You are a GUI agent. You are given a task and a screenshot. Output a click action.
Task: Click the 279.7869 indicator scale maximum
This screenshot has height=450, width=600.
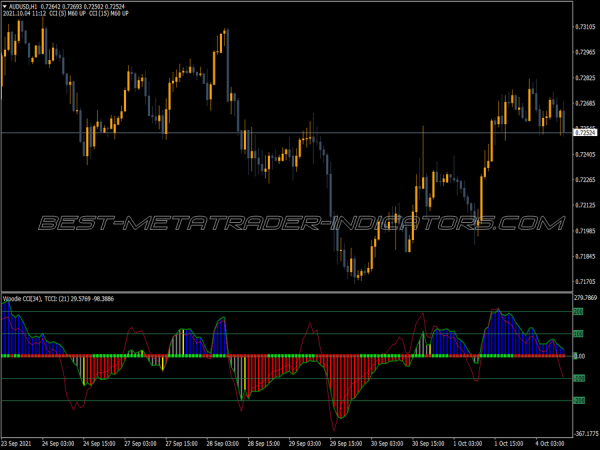pyautogui.click(x=584, y=298)
